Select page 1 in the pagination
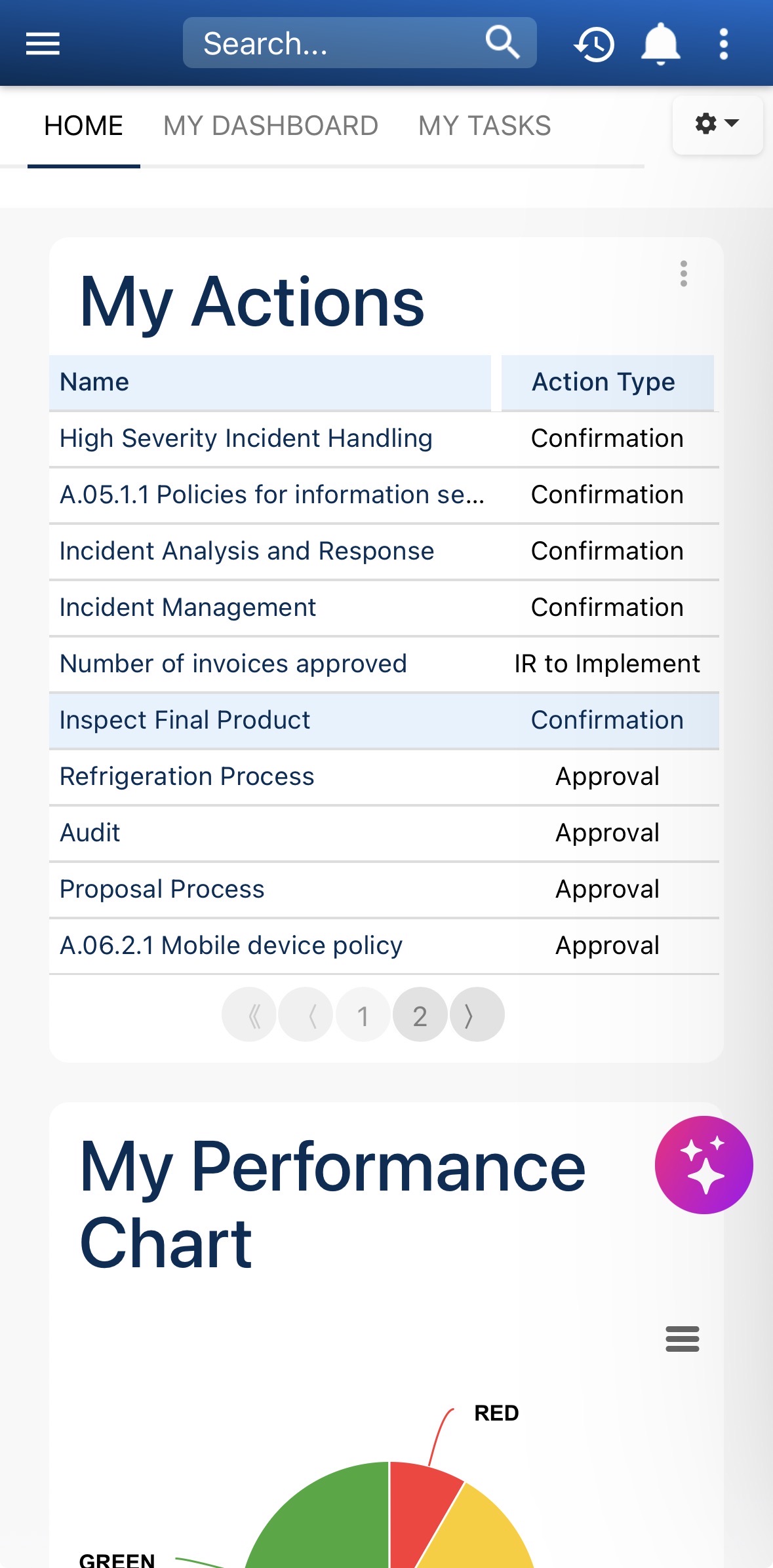Viewport: 773px width, 1568px height. (363, 1015)
